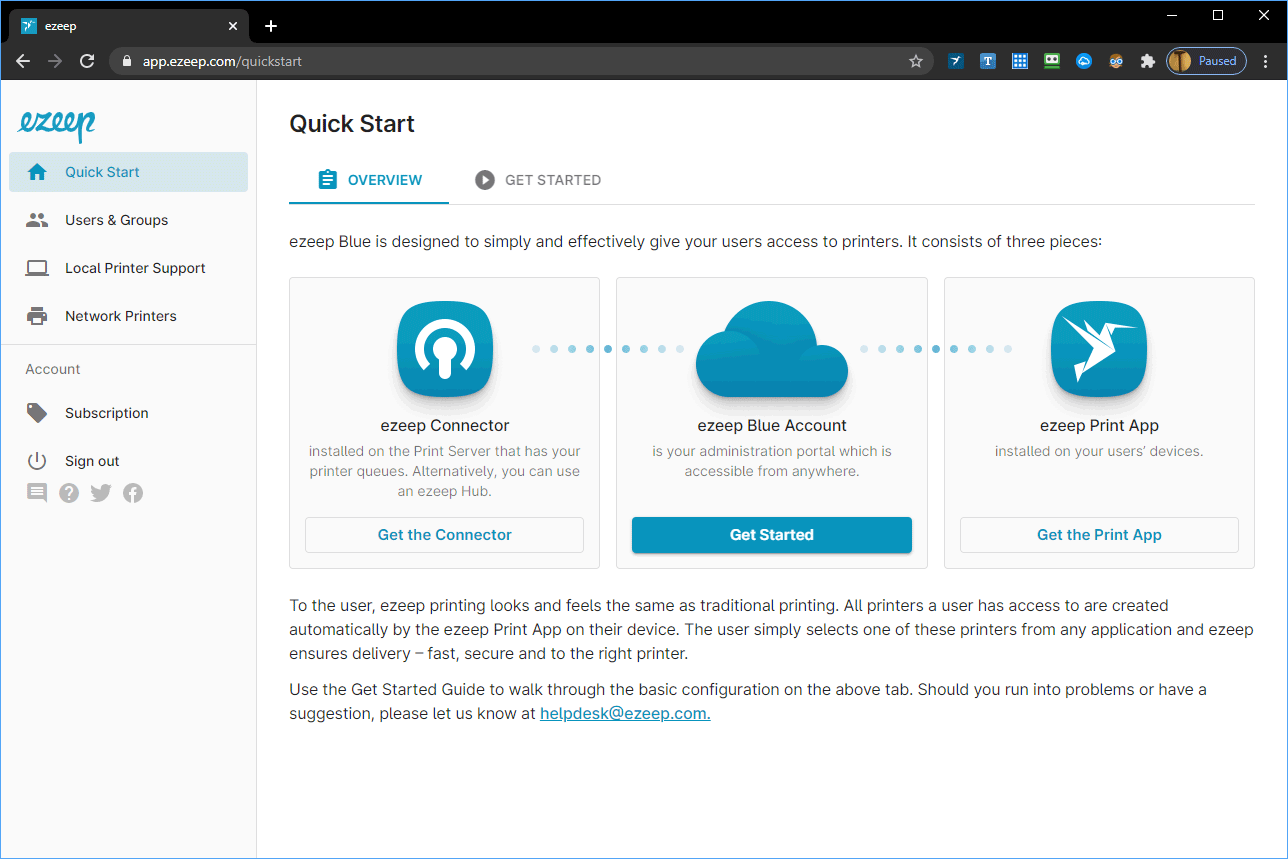The width and height of the screenshot is (1288, 859).
Task: Open the Twitter icon in sidebar
Action: 101,492
